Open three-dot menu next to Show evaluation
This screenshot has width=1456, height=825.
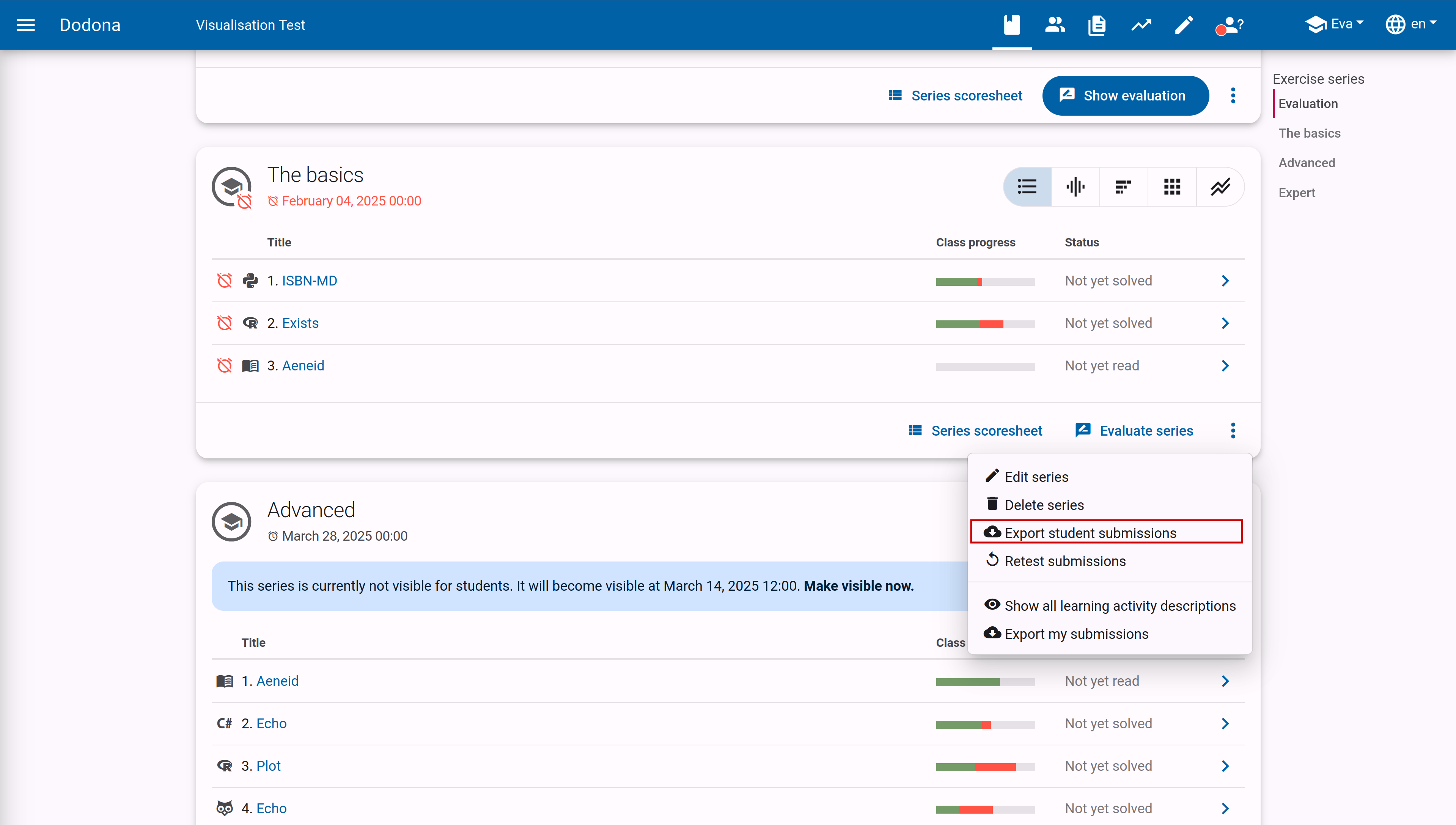point(1233,95)
